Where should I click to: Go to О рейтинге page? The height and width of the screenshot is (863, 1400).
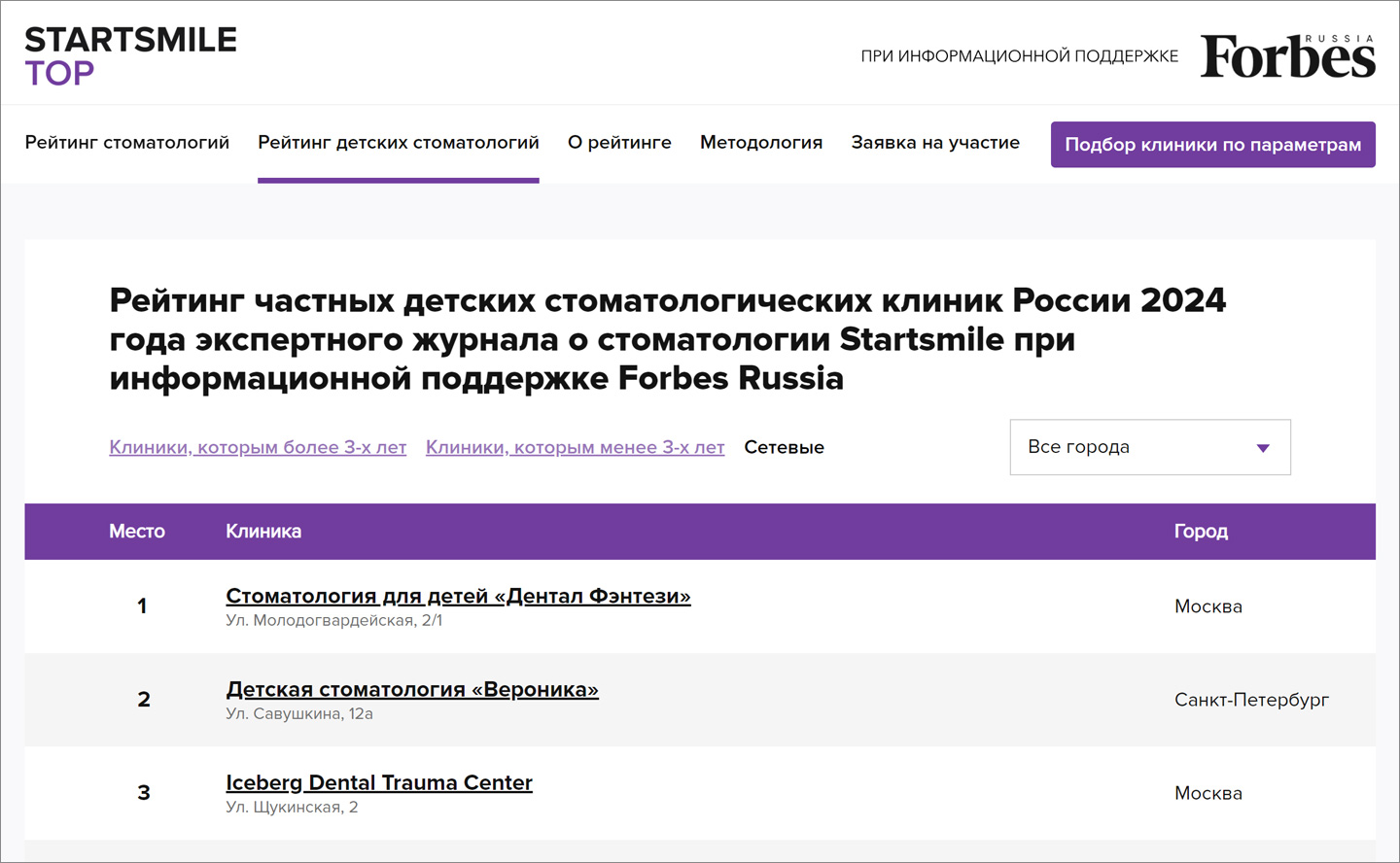pos(619,143)
